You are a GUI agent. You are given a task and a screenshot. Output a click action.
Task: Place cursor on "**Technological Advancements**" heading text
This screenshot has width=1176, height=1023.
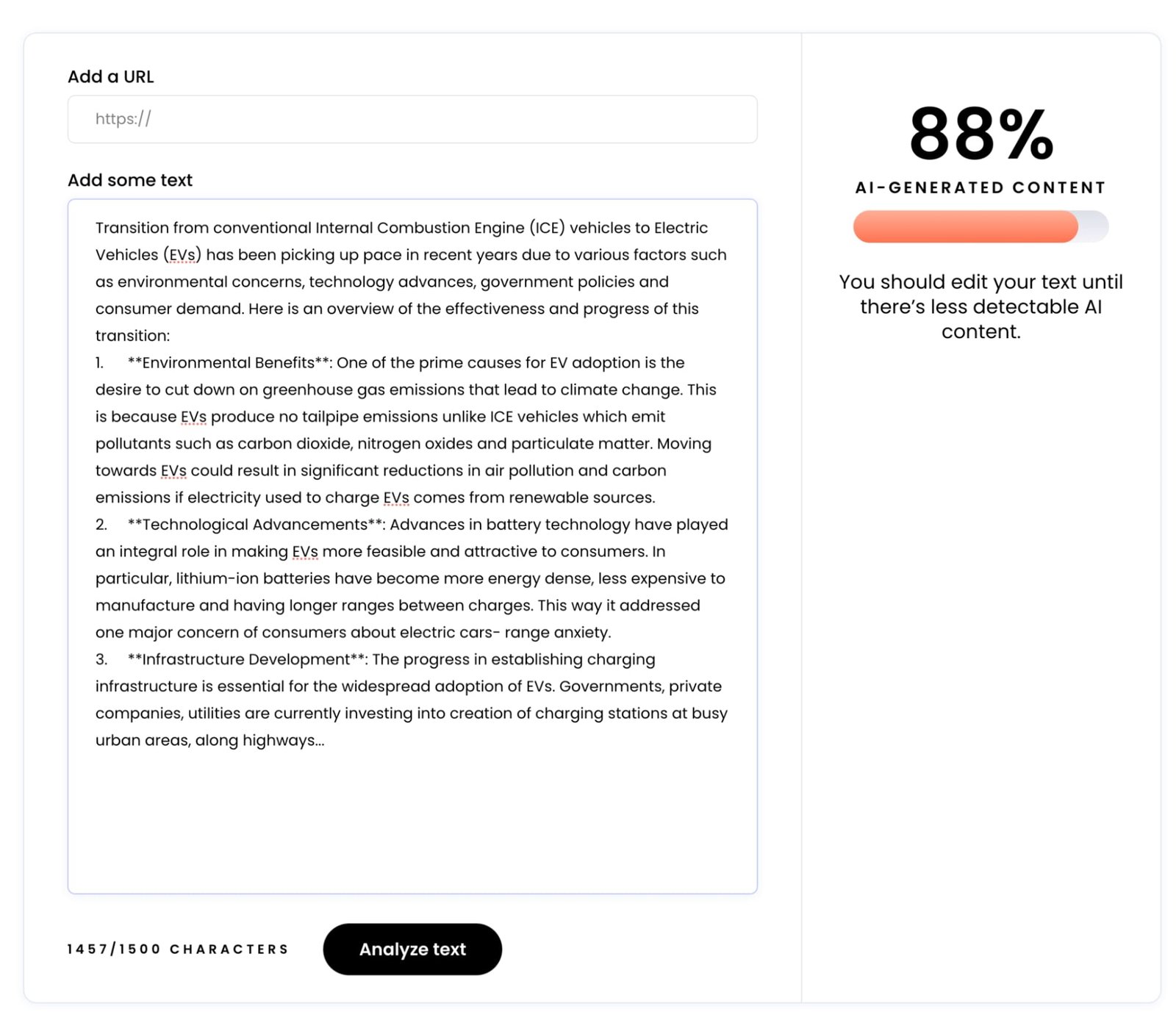point(256,525)
